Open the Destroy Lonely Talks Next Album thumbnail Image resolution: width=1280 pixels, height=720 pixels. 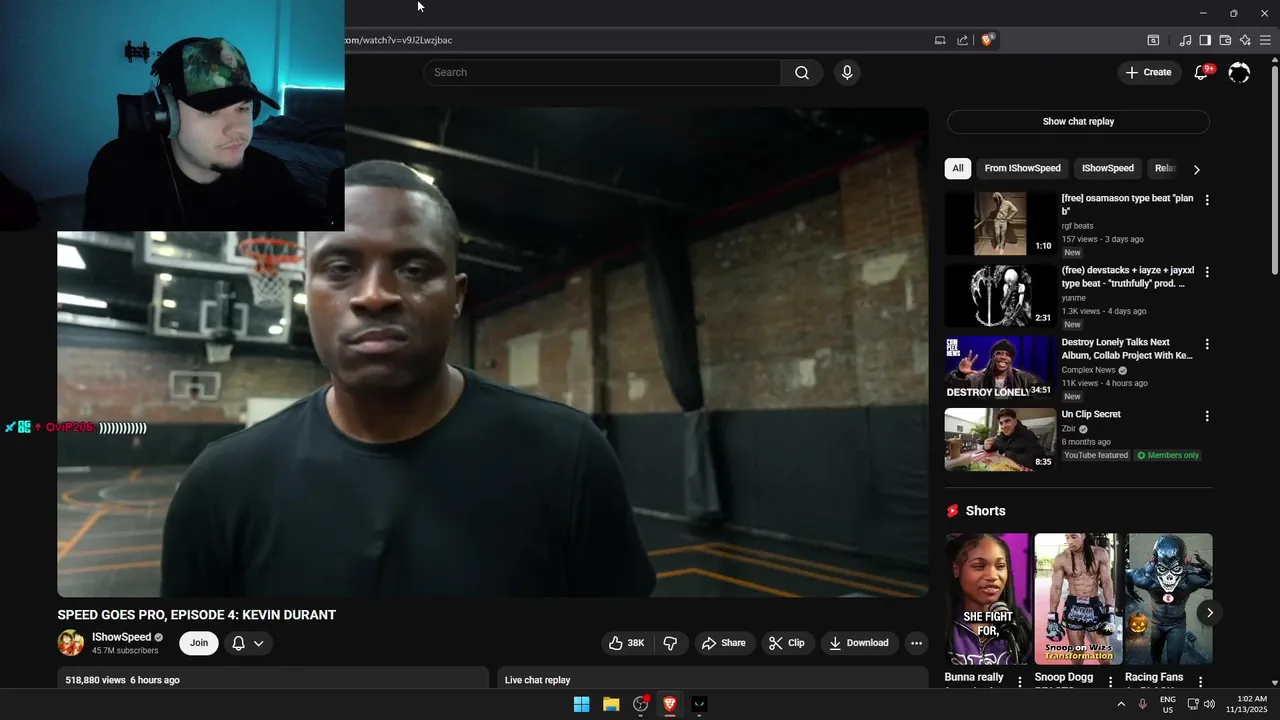1000,368
